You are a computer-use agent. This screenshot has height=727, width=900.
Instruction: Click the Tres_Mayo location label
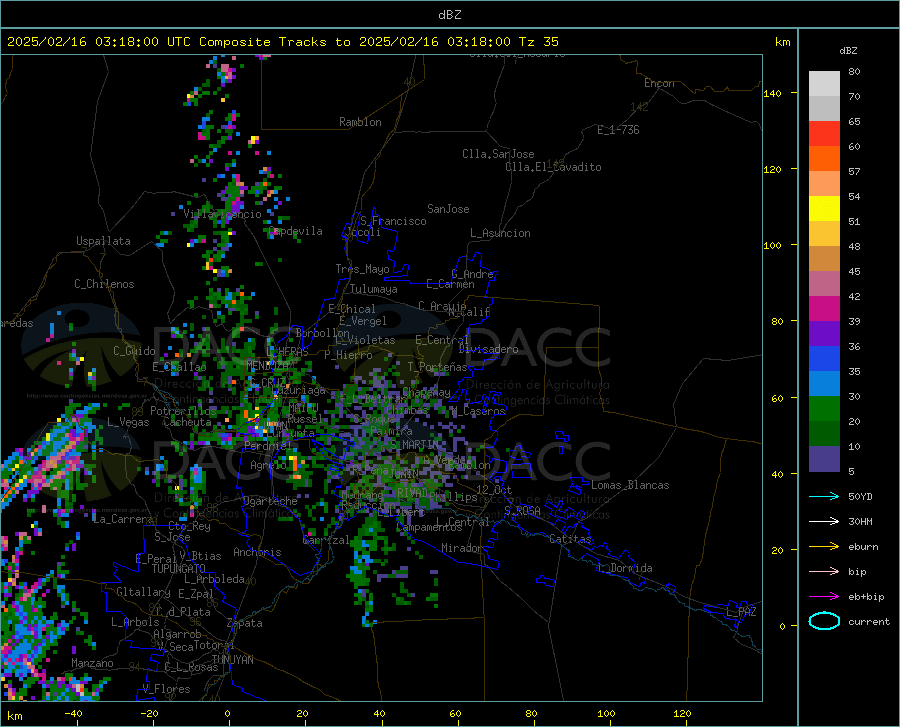point(362,269)
